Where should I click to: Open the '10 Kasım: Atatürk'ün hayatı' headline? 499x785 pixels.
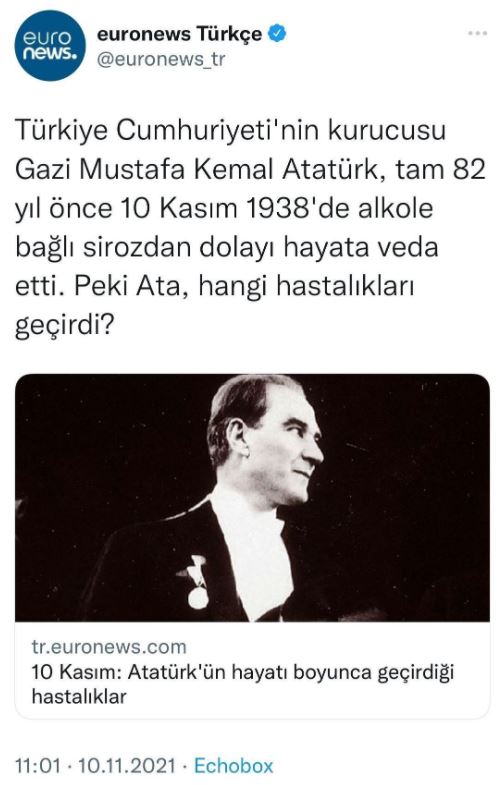pyautogui.click(x=243, y=672)
